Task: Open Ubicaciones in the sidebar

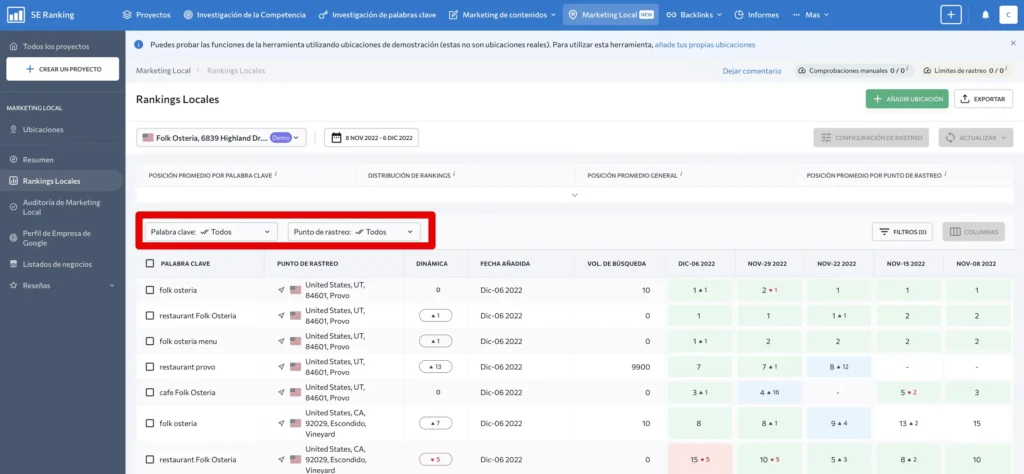Action: pyautogui.click(x=37, y=129)
